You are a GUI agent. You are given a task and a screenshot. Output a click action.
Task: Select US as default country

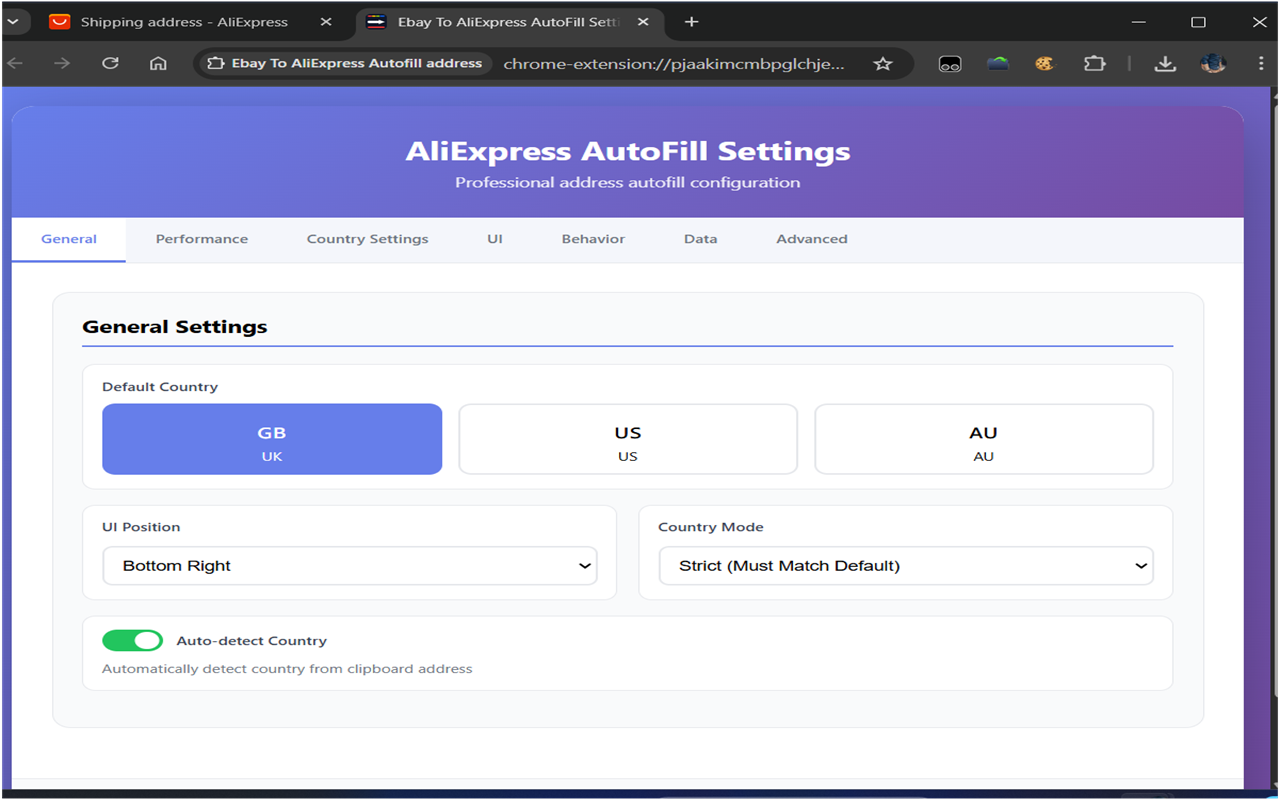(x=628, y=439)
